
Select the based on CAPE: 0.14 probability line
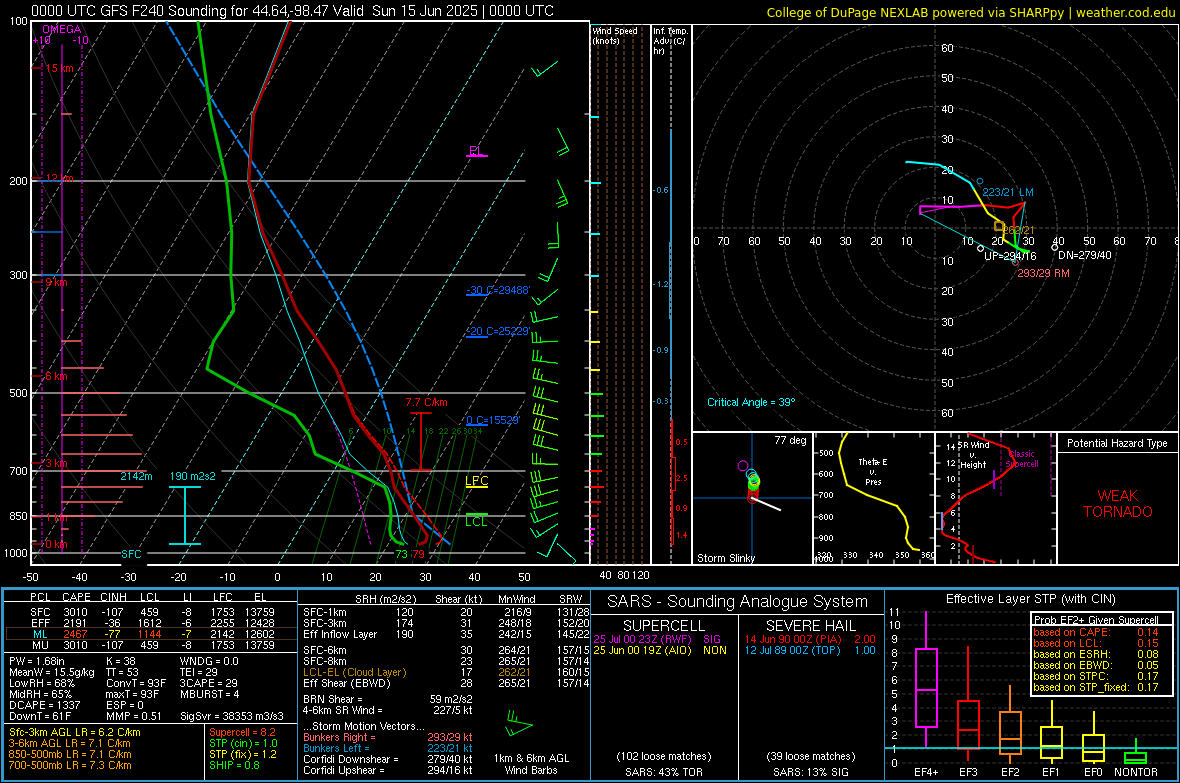(x=1096, y=632)
